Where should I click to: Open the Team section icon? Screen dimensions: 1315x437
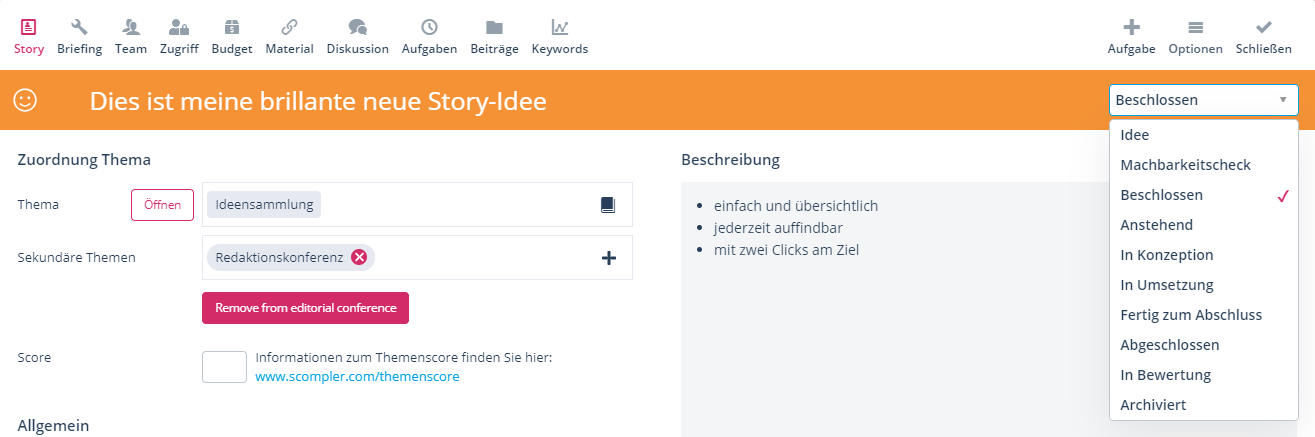pos(130,28)
